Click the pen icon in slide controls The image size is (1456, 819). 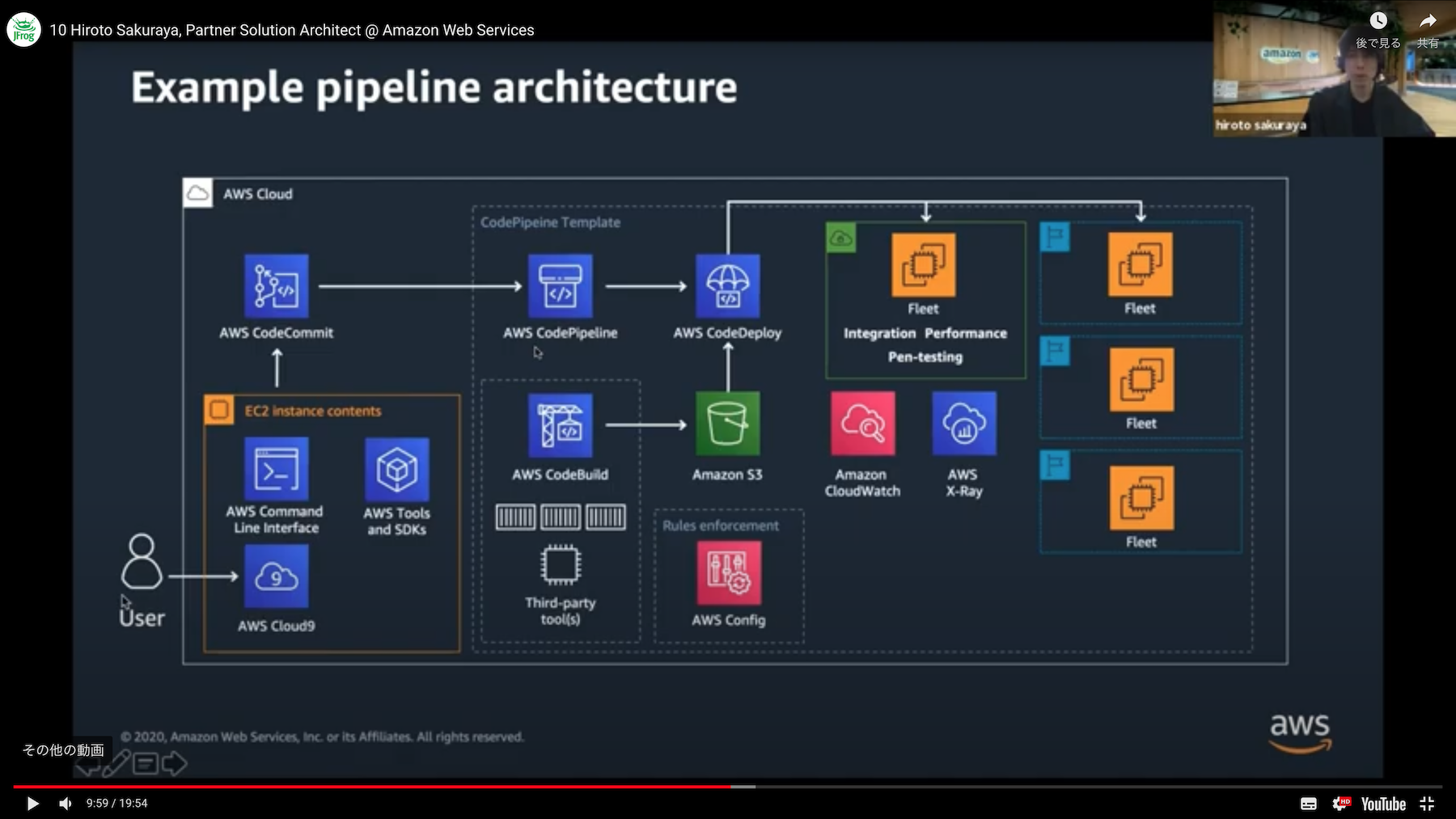click(x=116, y=762)
